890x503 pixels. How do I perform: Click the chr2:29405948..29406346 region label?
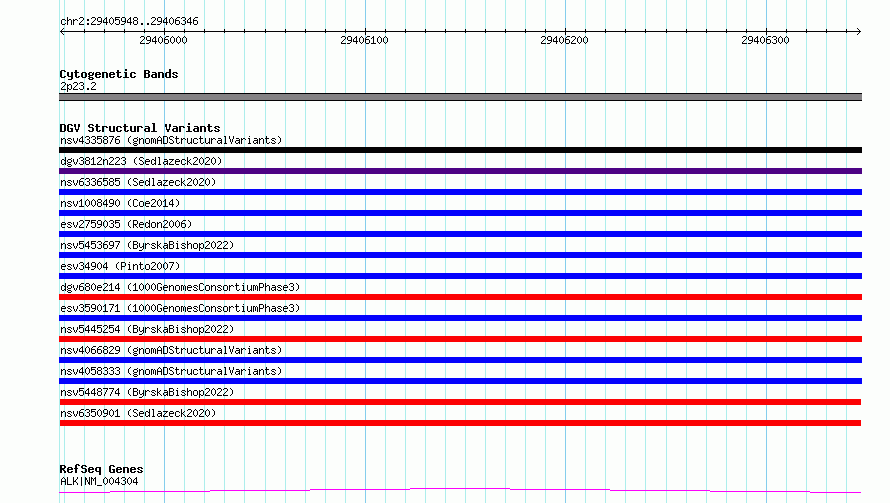pyautogui.click(x=129, y=22)
